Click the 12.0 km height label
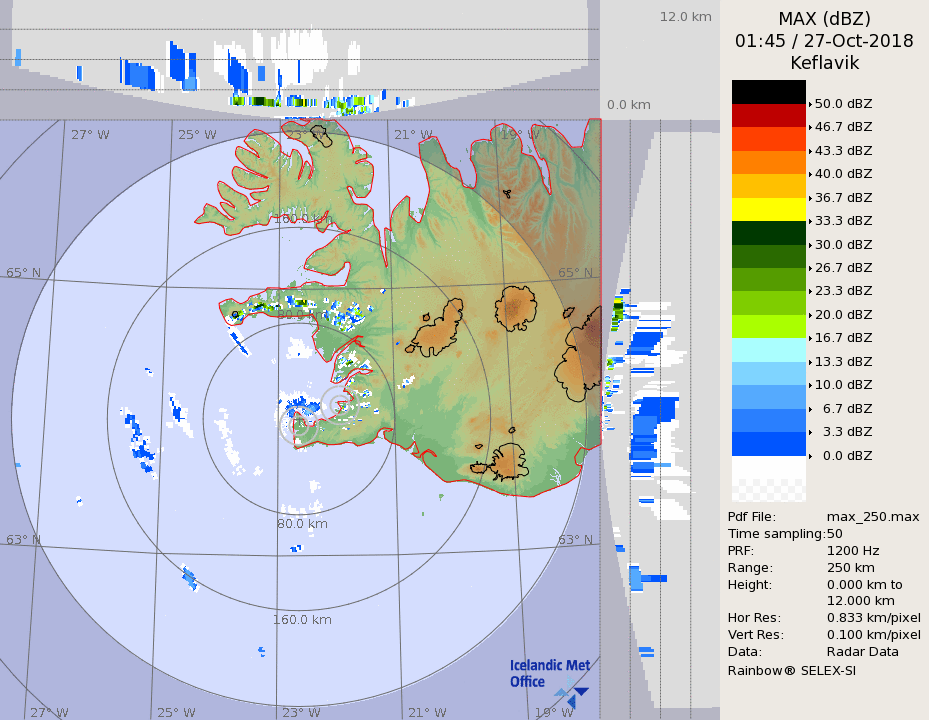The height and width of the screenshot is (720, 929). 685,16
